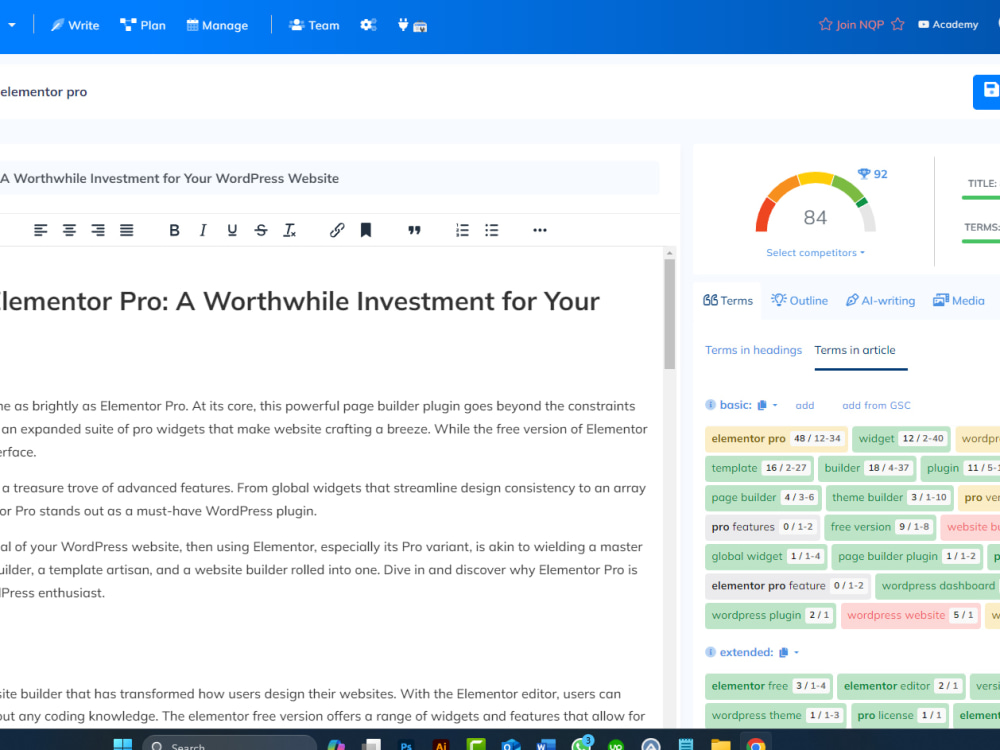The height and width of the screenshot is (750, 1000).
Task: Switch to the Terms tab
Action: (728, 300)
